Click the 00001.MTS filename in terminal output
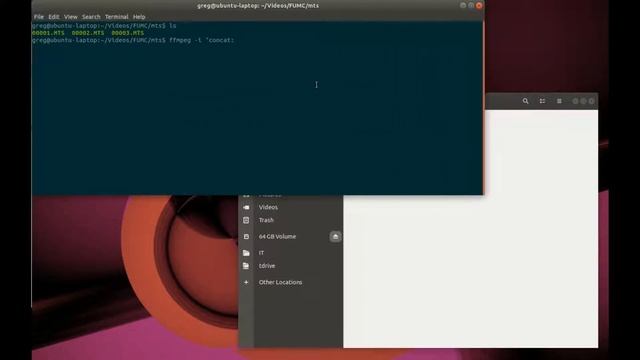 click(48, 33)
